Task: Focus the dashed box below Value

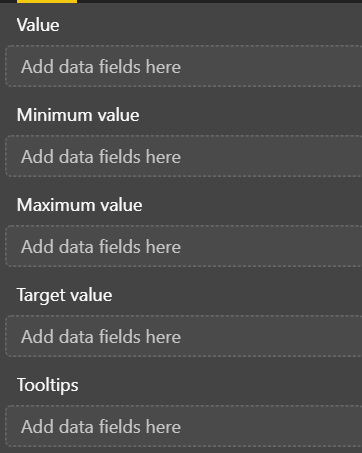Action: (x=184, y=66)
